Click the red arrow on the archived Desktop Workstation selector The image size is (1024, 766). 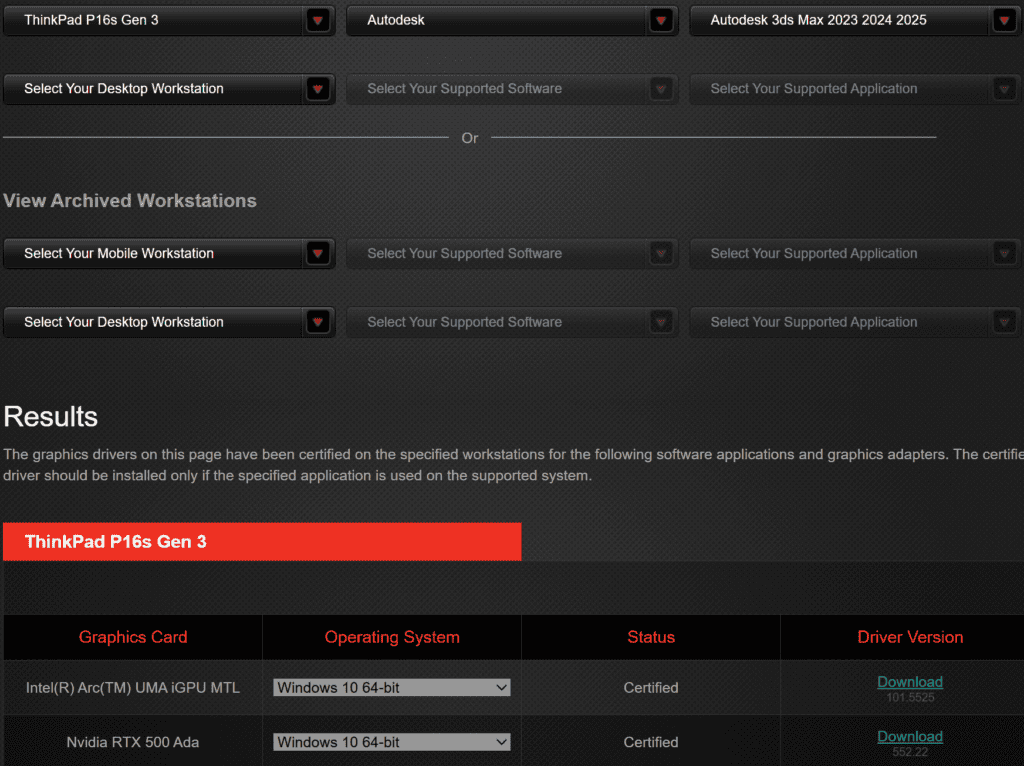[318, 322]
